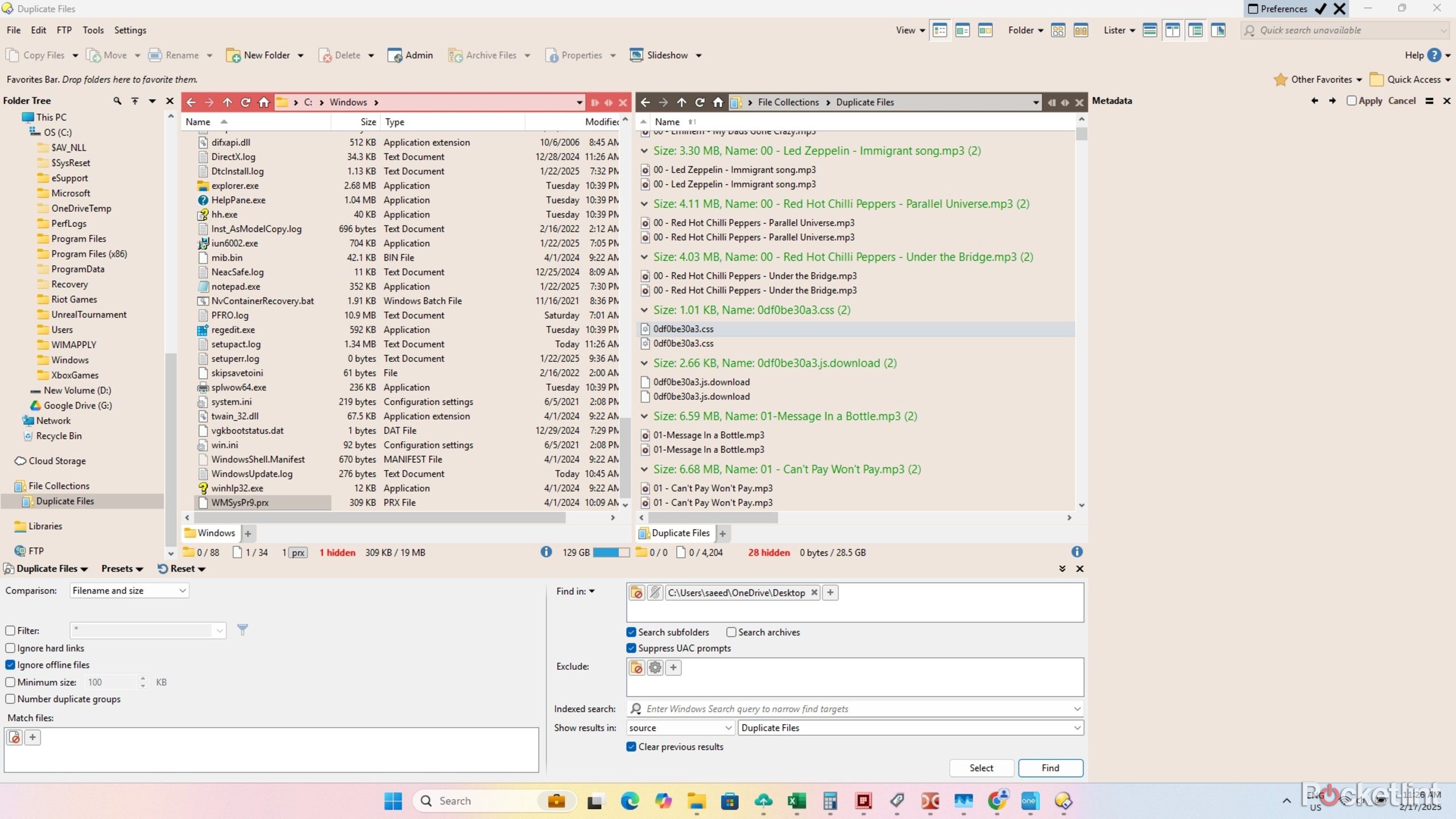This screenshot has width=1456, height=819.
Task: Open Microsoft Edge from the taskbar
Action: click(x=630, y=801)
